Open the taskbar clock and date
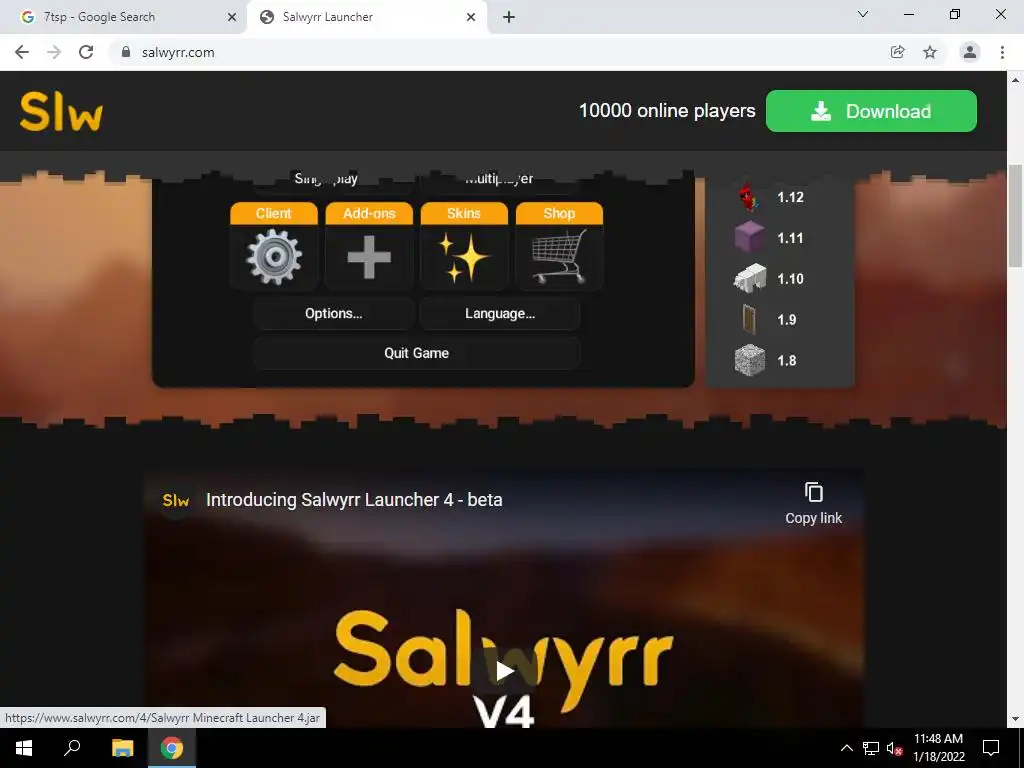 (938, 748)
